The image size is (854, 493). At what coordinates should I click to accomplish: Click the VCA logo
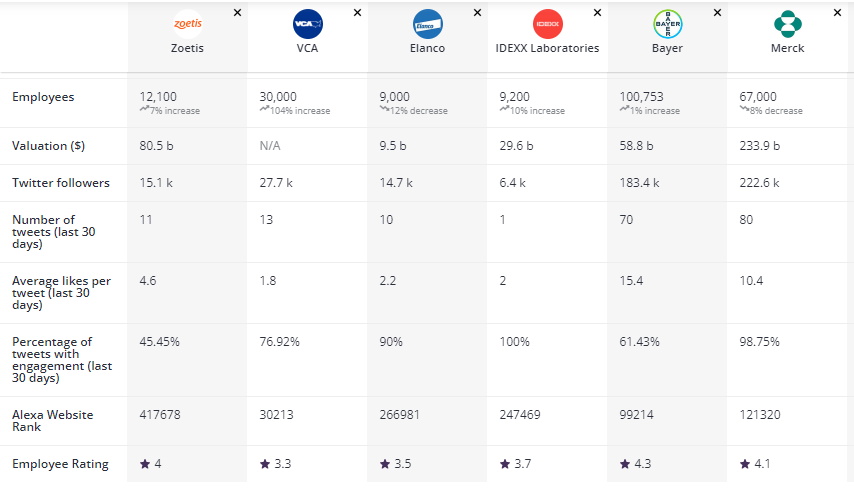coord(307,23)
